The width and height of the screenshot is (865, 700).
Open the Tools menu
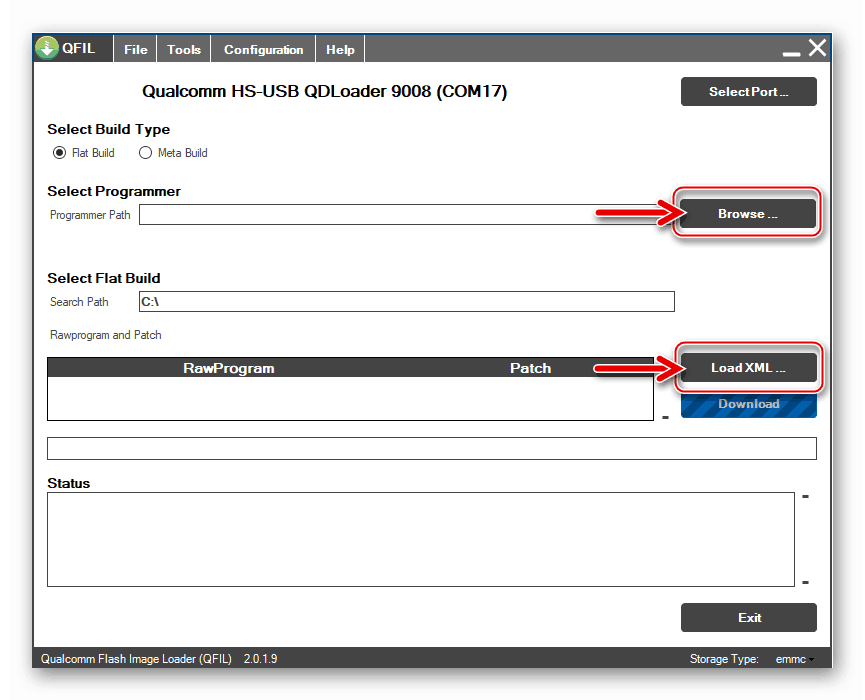[x=184, y=50]
